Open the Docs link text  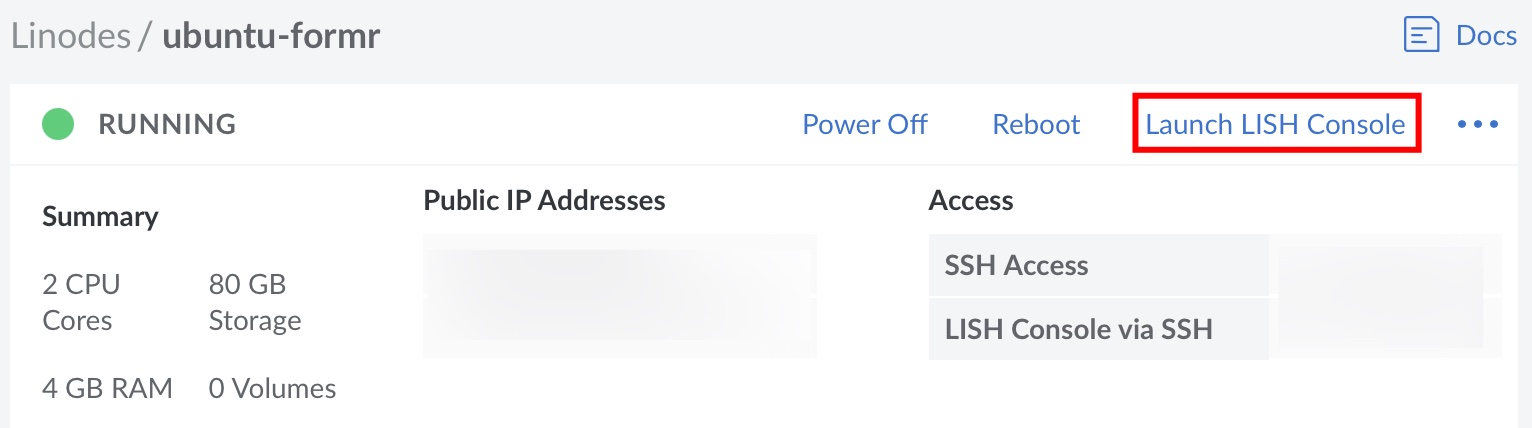click(1486, 36)
